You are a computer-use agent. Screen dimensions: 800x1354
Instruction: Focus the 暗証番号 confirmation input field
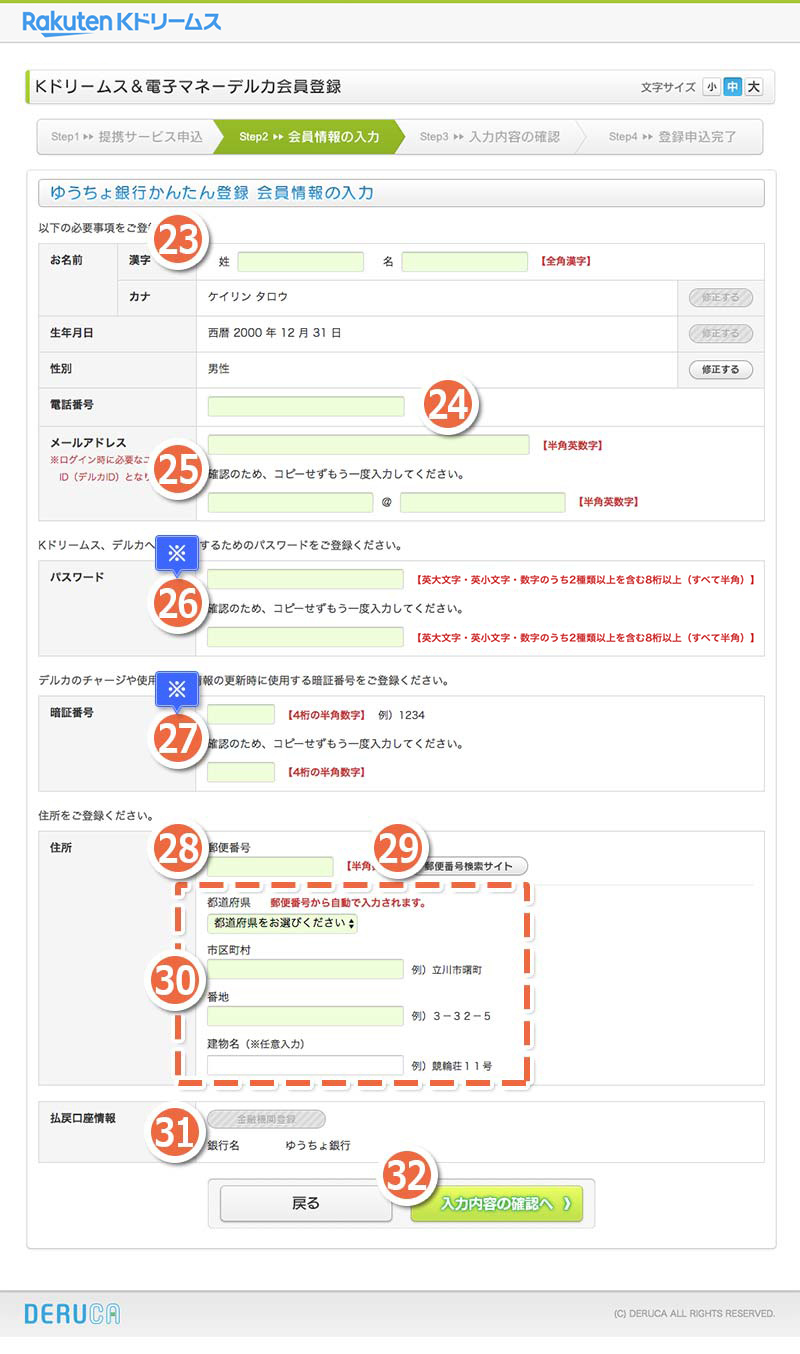[x=241, y=772]
